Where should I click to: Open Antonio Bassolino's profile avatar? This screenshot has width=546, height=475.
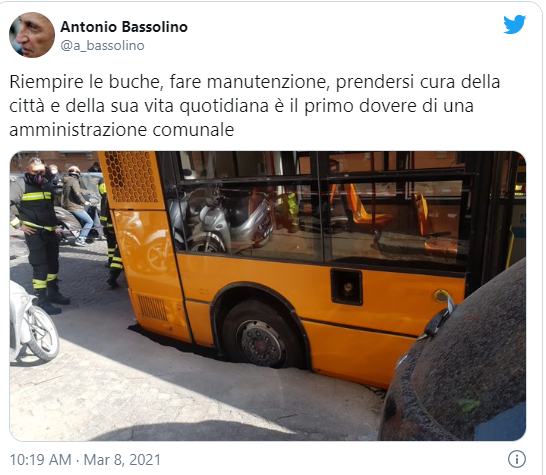pyautogui.click(x=32, y=35)
